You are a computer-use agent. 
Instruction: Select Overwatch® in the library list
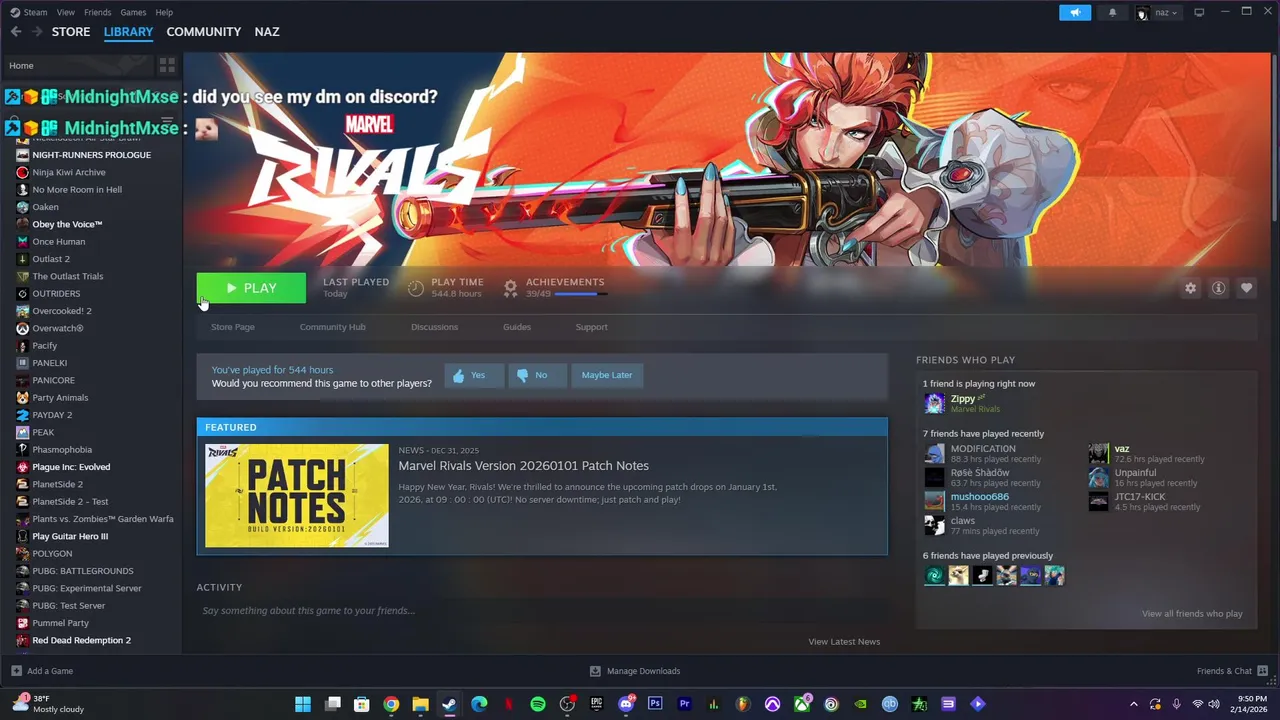coord(58,328)
